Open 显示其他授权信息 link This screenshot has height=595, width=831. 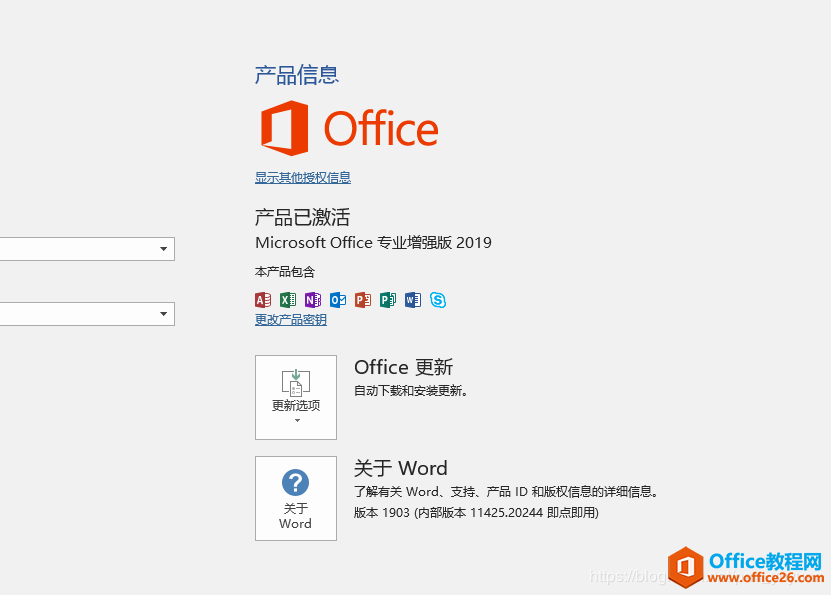[302, 177]
